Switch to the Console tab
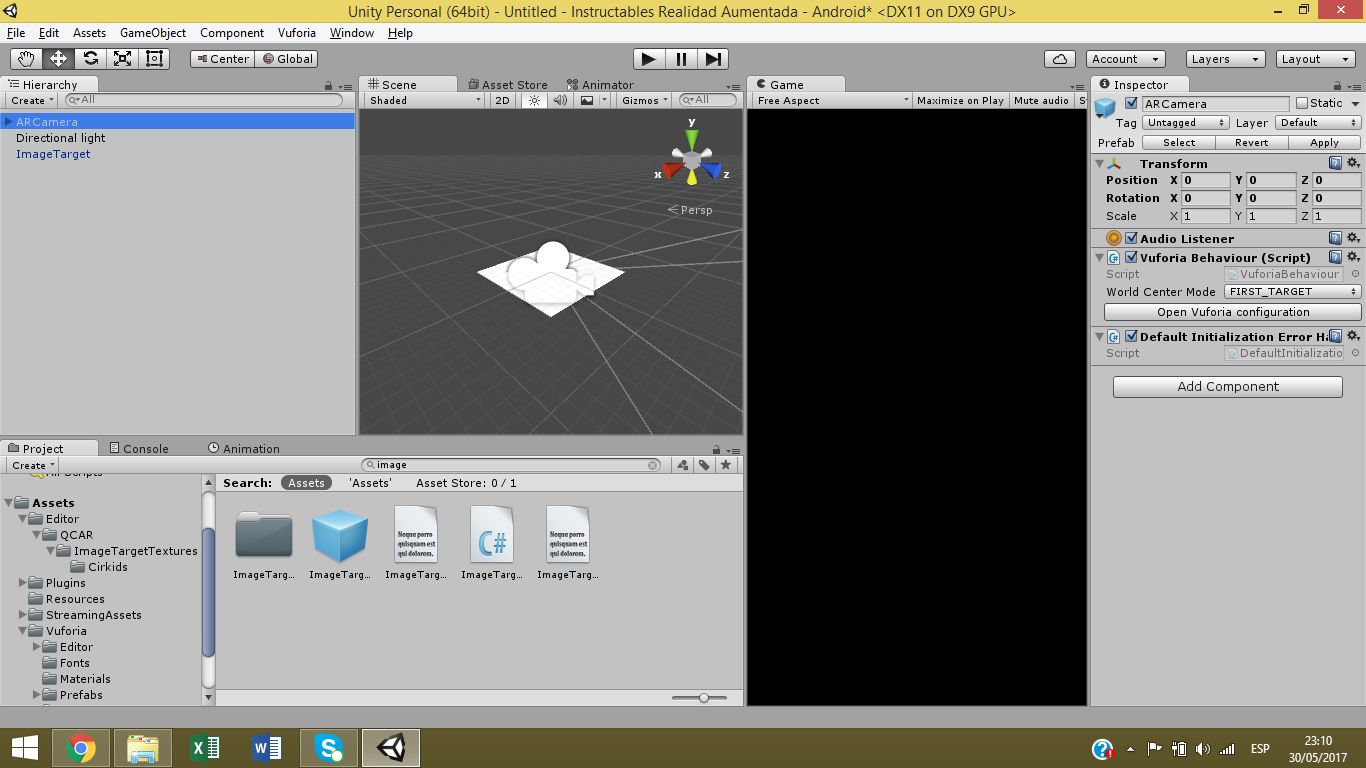This screenshot has height=768, width=1366. coord(138,449)
